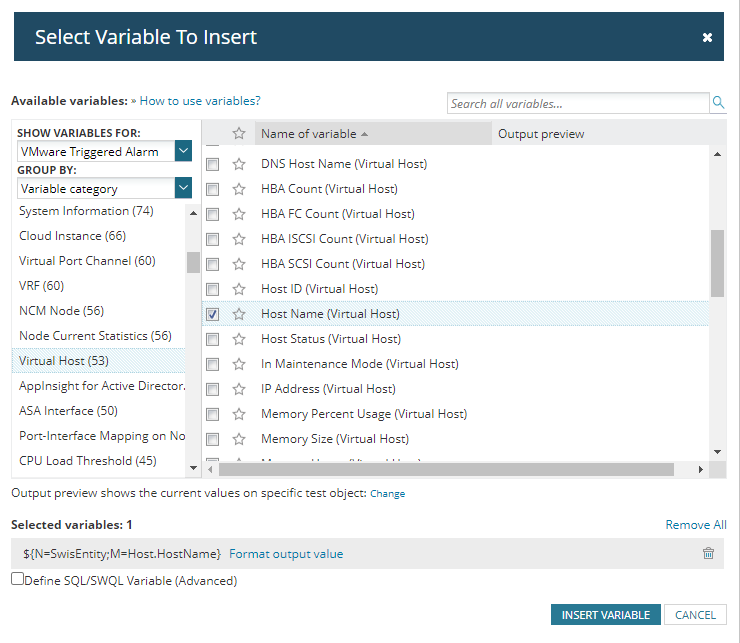Image resolution: width=740 pixels, height=643 pixels.
Task: Expand the Group By dropdown
Action: point(183,188)
